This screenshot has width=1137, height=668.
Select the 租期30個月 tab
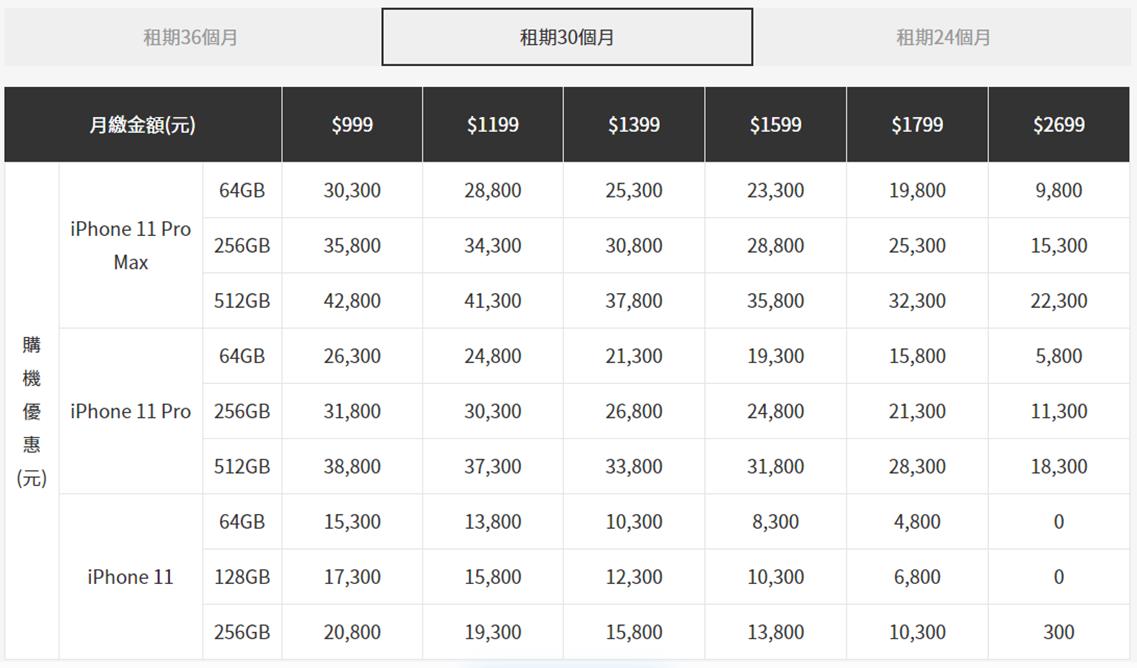pos(567,38)
